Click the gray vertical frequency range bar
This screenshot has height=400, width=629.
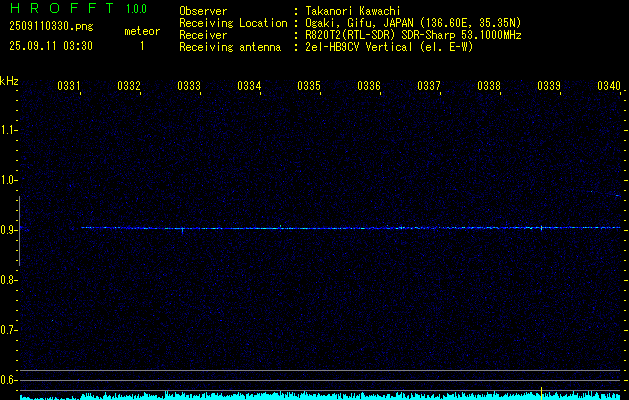click(x=19, y=231)
